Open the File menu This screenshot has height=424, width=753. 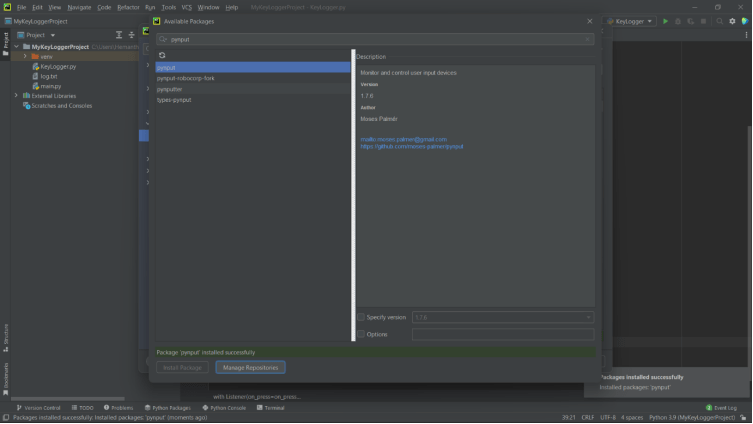click(22, 7)
